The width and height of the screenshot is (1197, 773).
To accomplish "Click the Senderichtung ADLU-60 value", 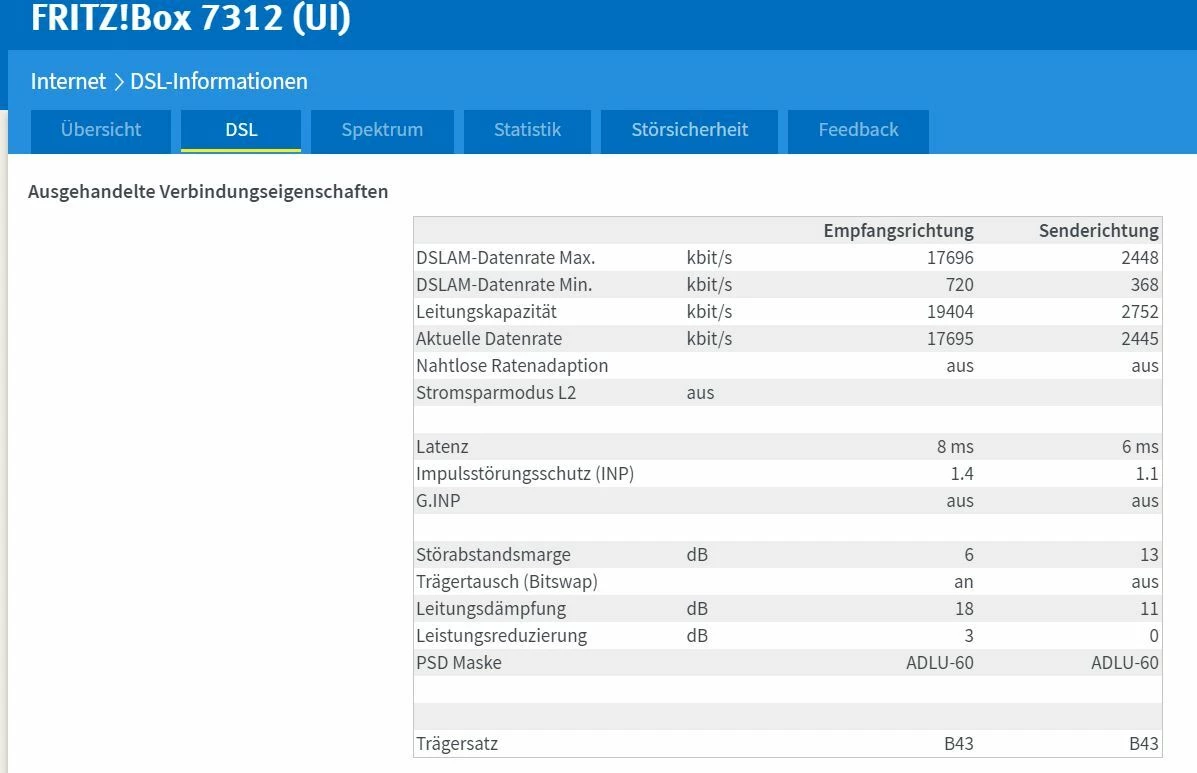I will coord(1124,662).
